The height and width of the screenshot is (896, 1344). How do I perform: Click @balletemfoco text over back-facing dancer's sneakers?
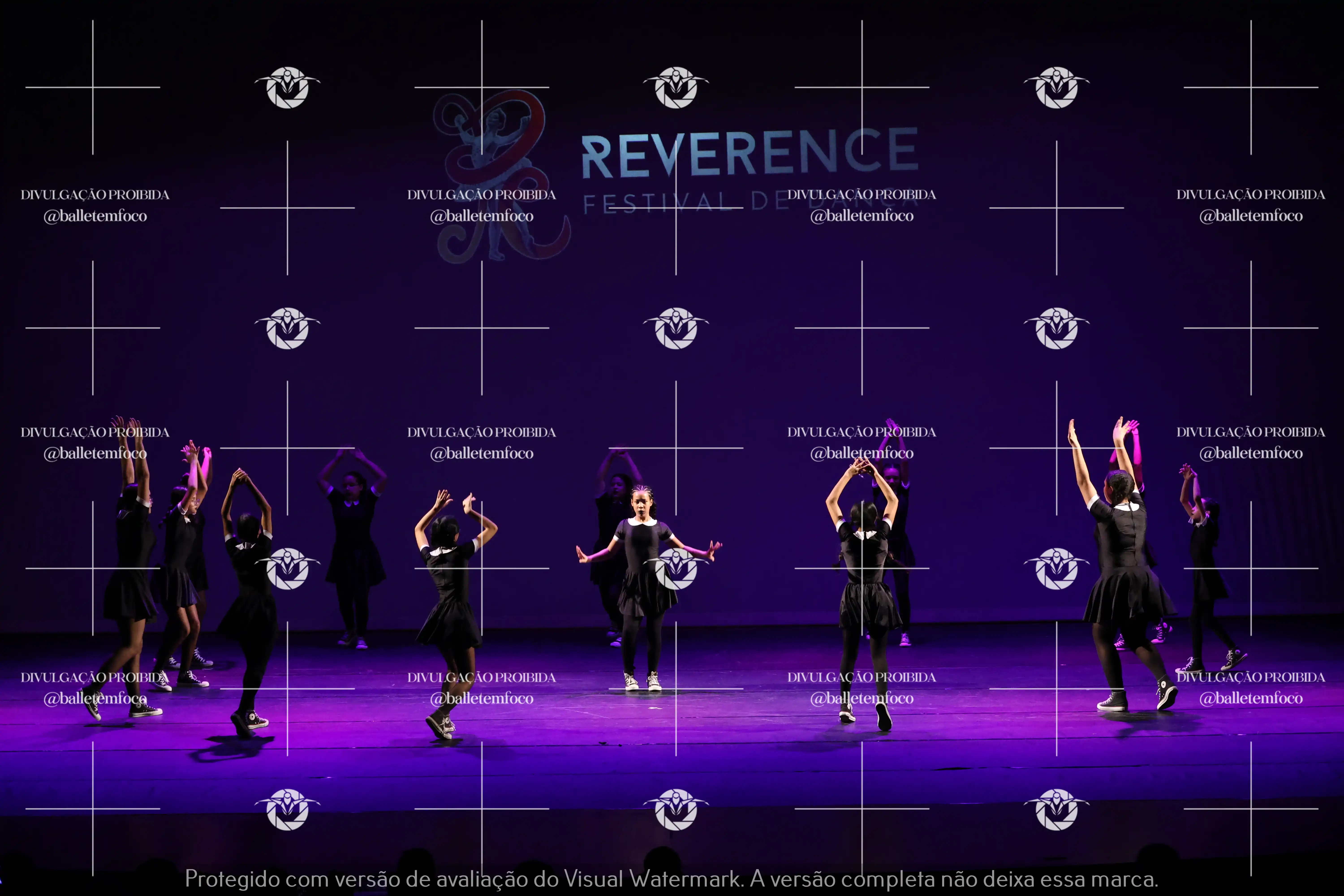(x=862, y=698)
